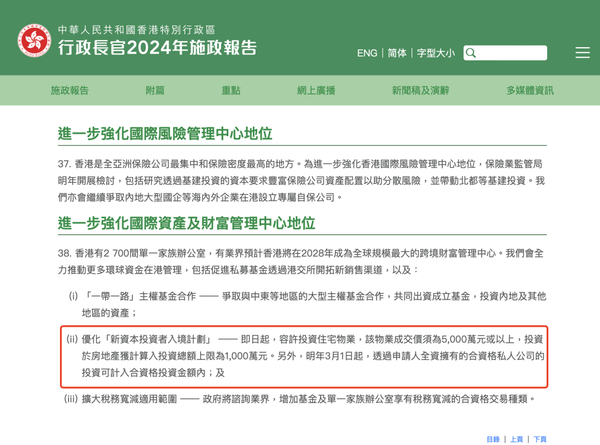Click the 下頁 next page link
Image resolution: width=600 pixels, height=445 pixels.
tap(540, 439)
